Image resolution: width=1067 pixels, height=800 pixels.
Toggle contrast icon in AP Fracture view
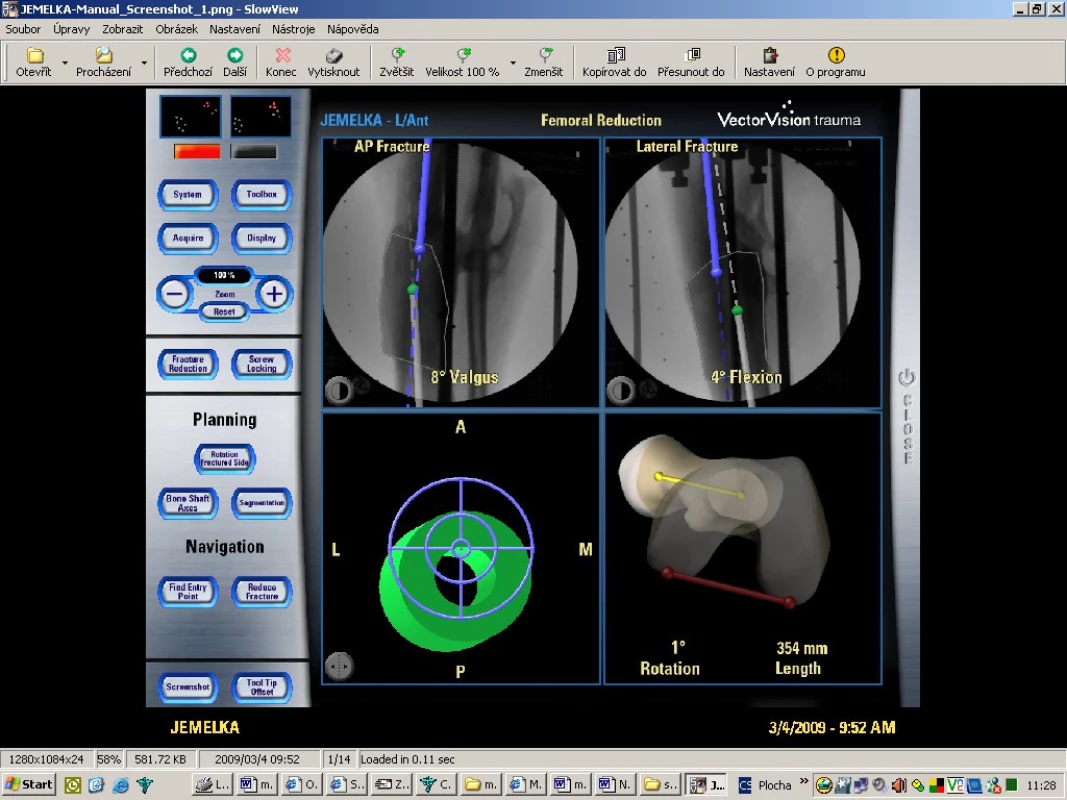[x=338, y=390]
